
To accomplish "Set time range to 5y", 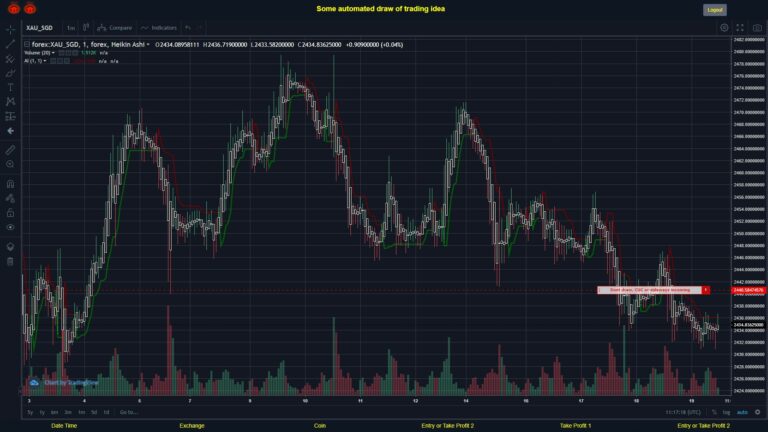I will pos(30,412).
